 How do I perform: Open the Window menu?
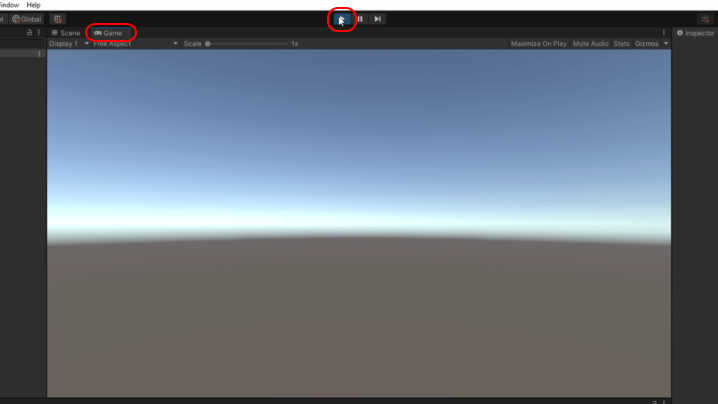click(x=9, y=5)
